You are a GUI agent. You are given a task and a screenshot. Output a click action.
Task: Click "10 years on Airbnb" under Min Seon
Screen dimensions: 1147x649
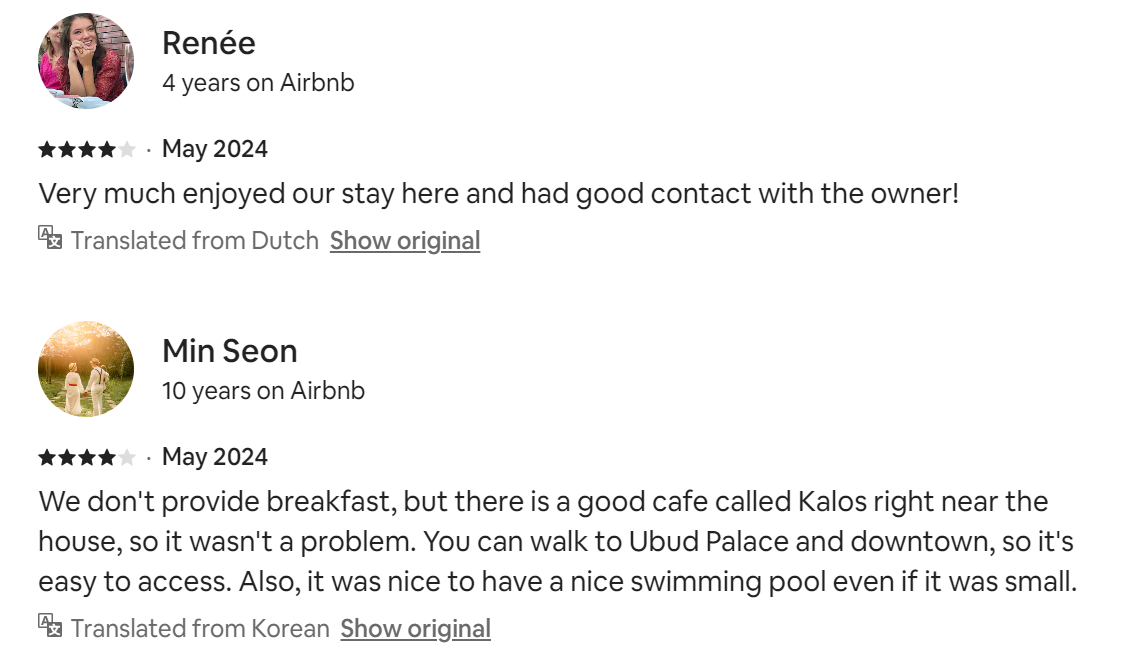263,391
